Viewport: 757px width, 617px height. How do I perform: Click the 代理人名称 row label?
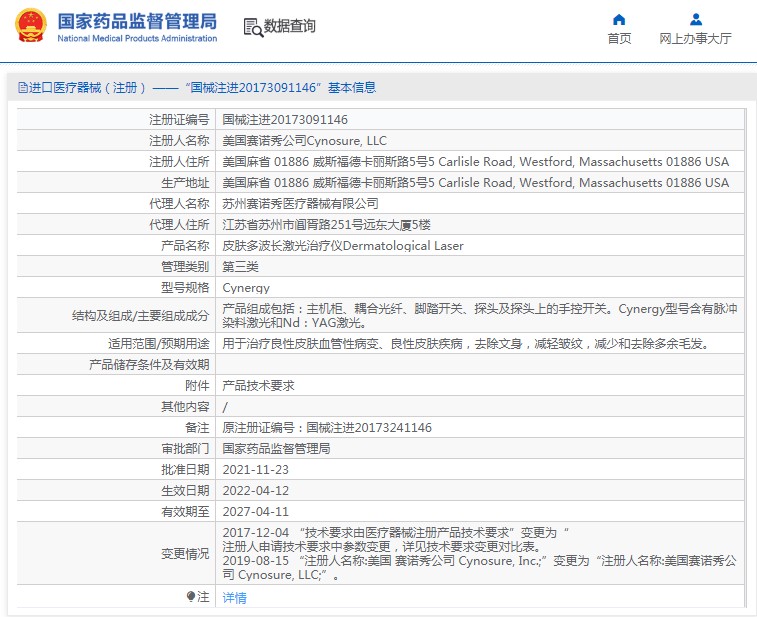(x=179, y=204)
